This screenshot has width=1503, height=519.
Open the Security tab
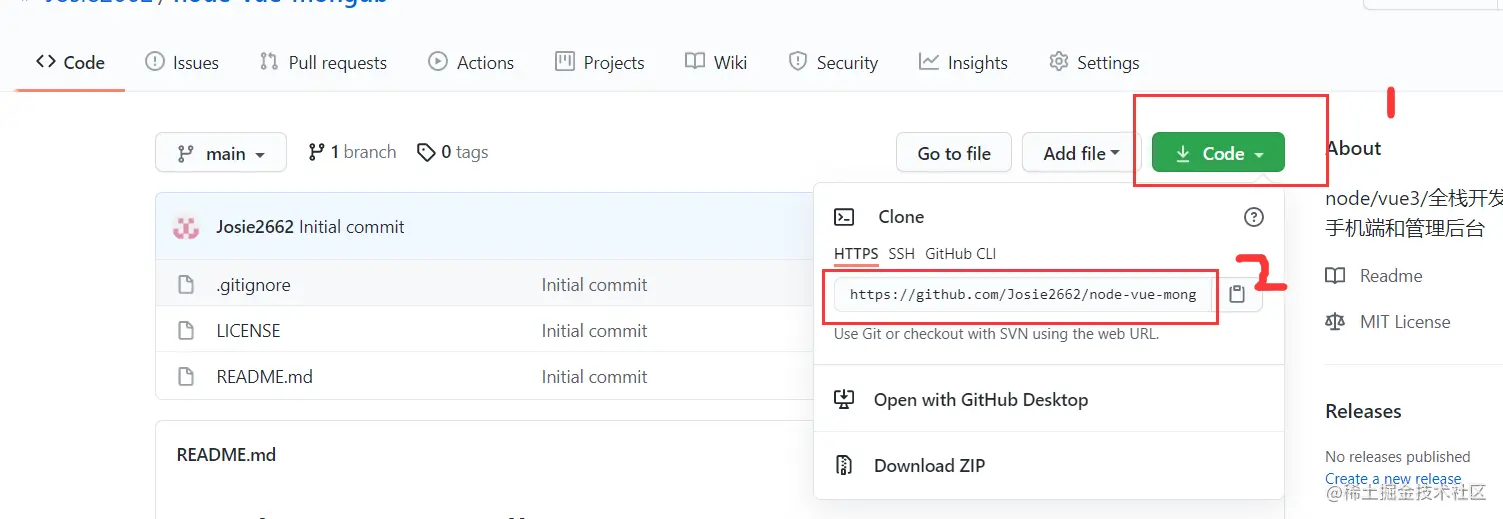click(833, 62)
